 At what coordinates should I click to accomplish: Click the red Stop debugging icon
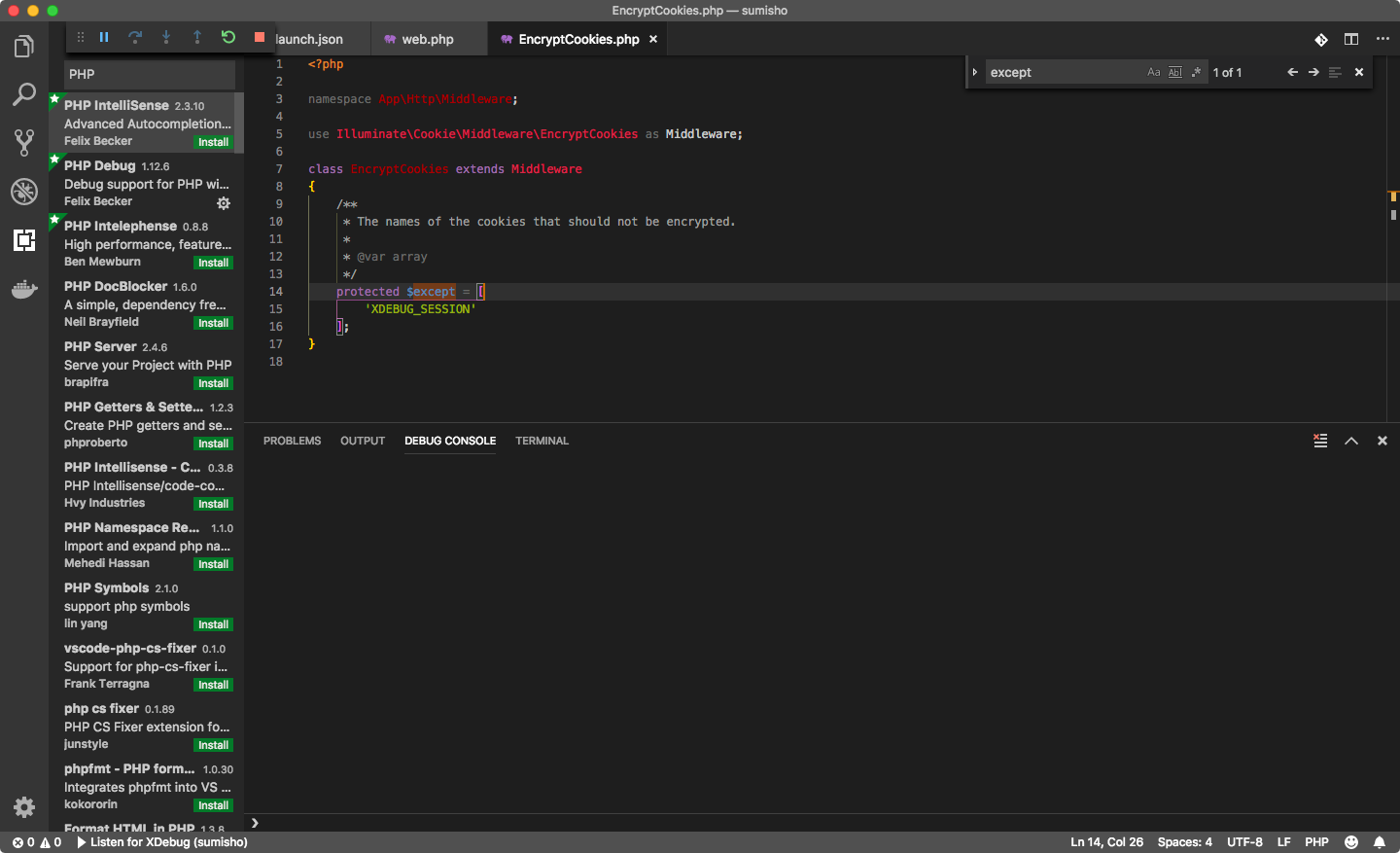[x=259, y=36]
